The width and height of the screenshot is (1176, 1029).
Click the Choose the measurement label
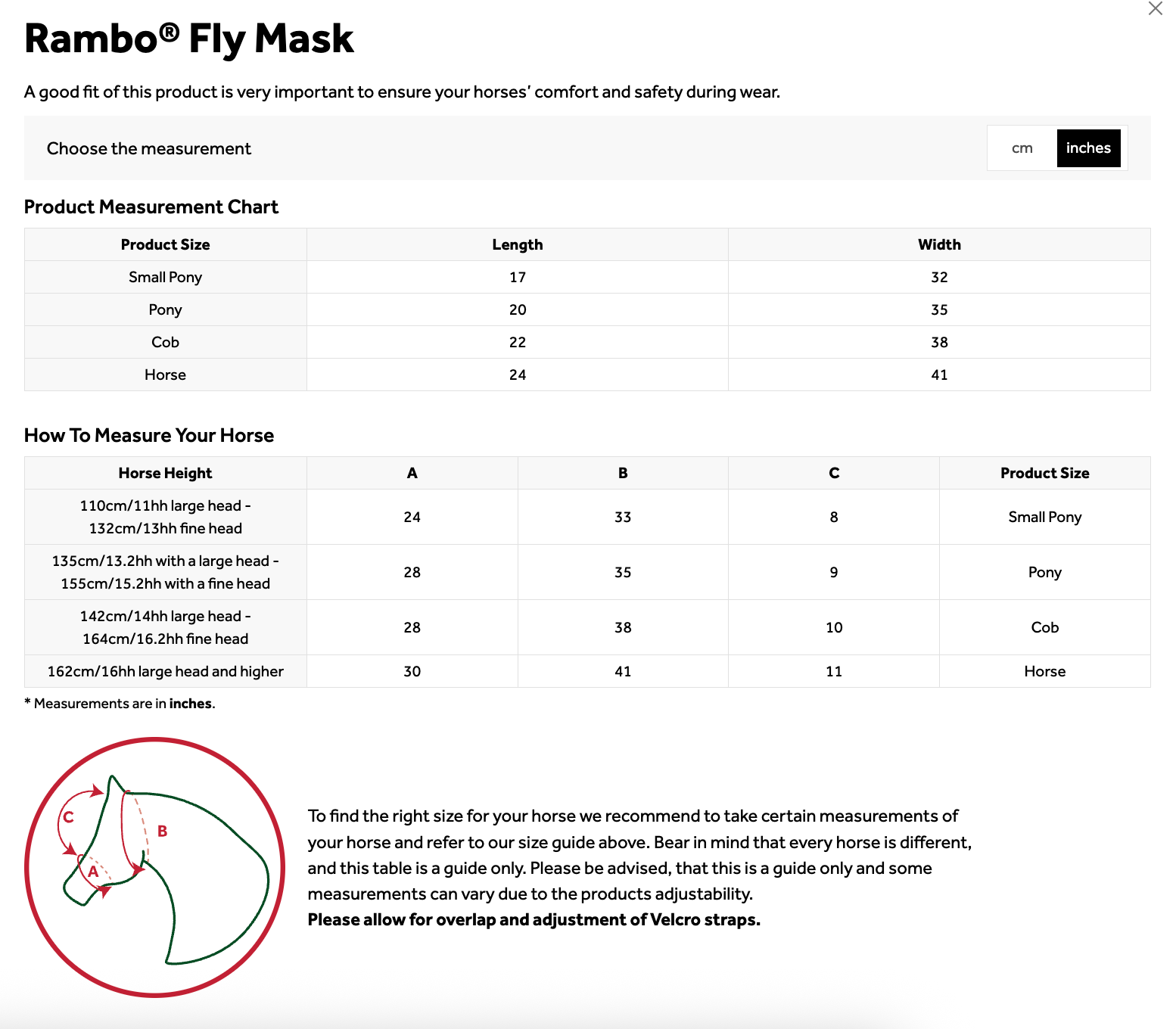click(149, 148)
